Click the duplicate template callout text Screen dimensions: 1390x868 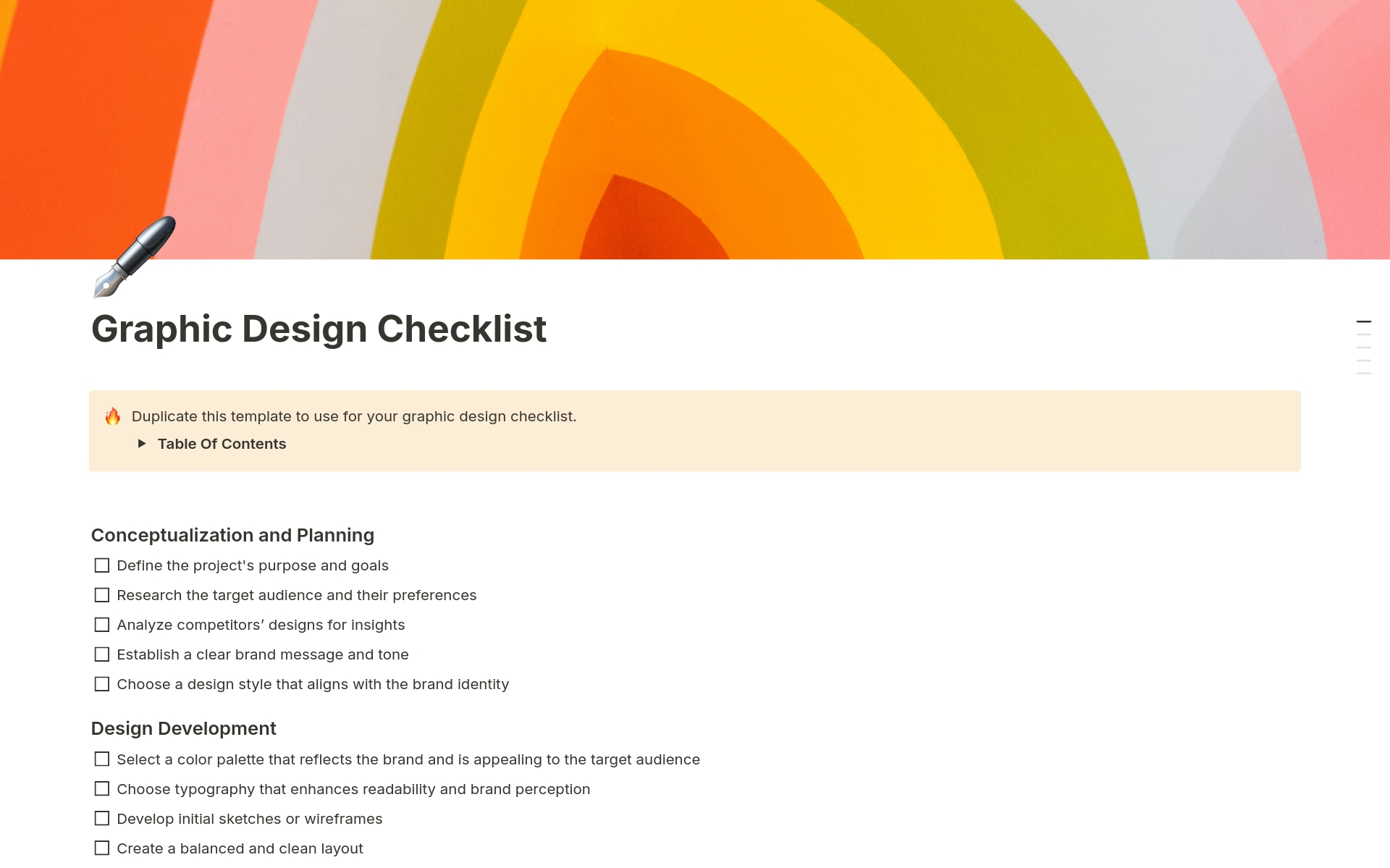click(x=353, y=416)
